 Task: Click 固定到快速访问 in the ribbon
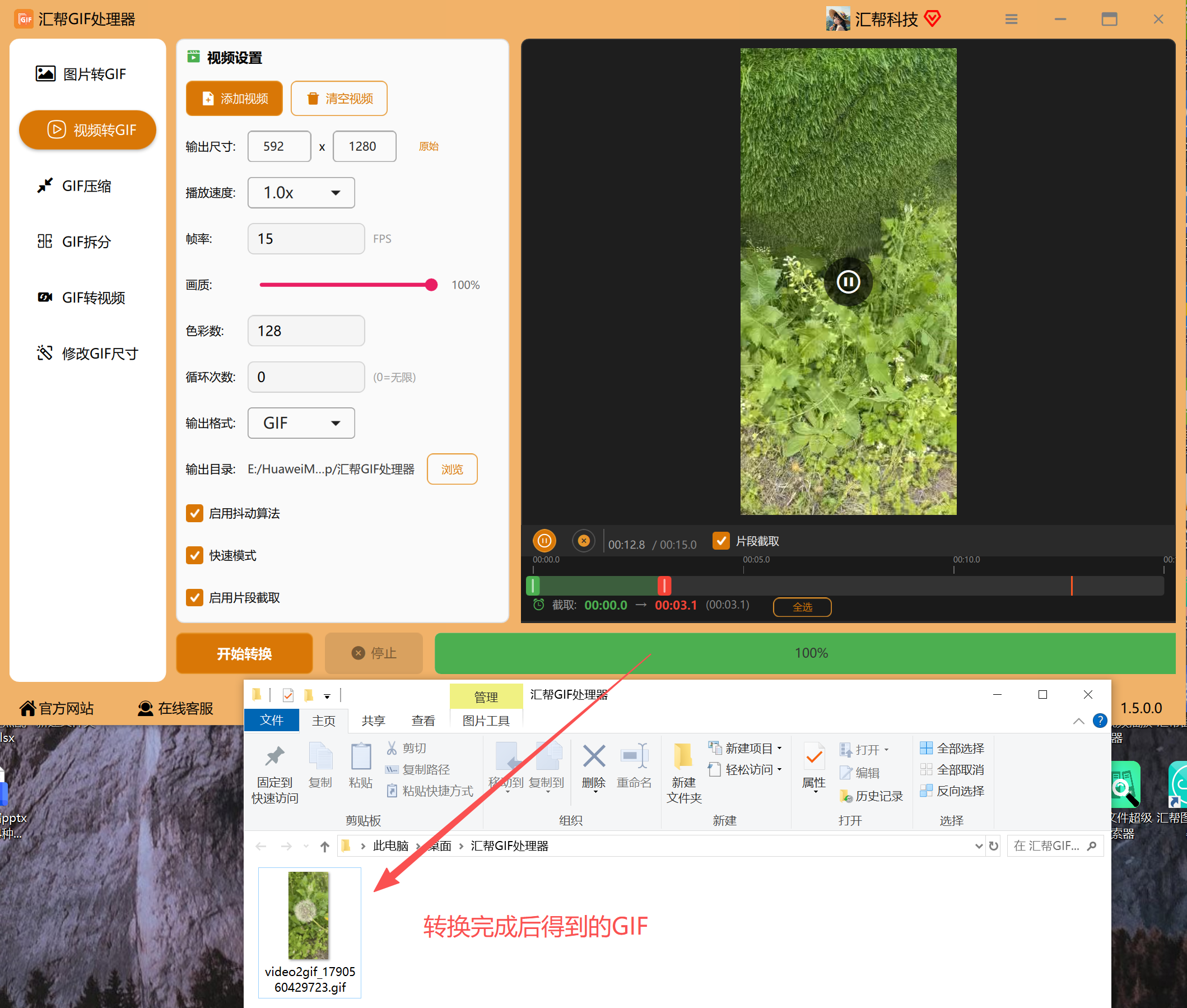(274, 773)
